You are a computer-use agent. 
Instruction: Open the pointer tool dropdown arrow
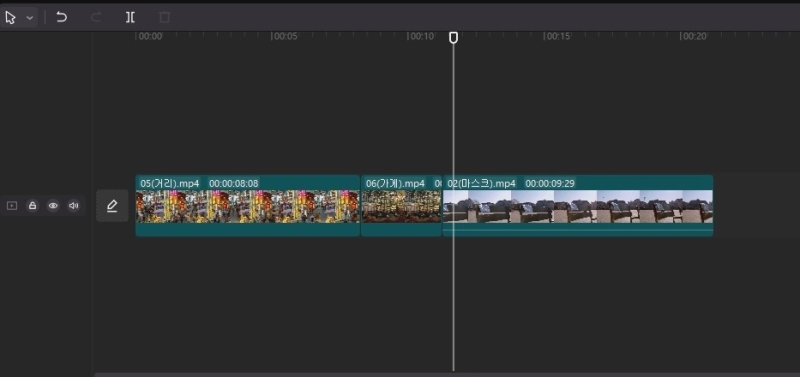coord(30,18)
